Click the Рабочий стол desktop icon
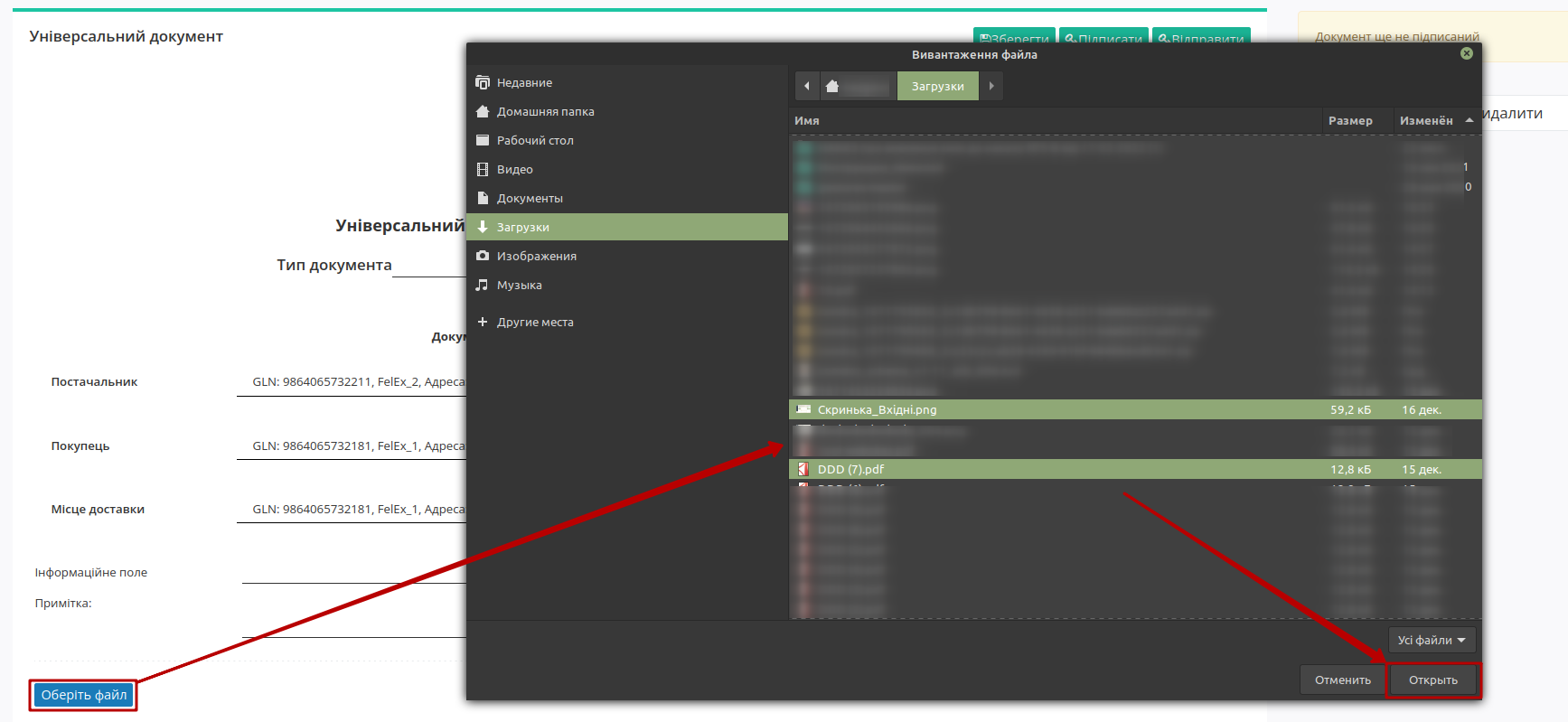The height and width of the screenshot is (722, 1568). [483, 140]
